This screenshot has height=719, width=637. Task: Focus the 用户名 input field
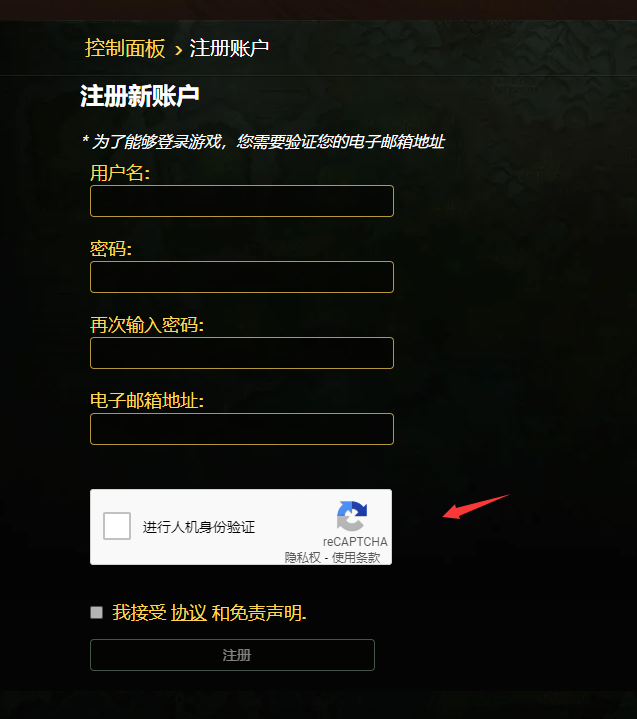(x=242, y=201)
